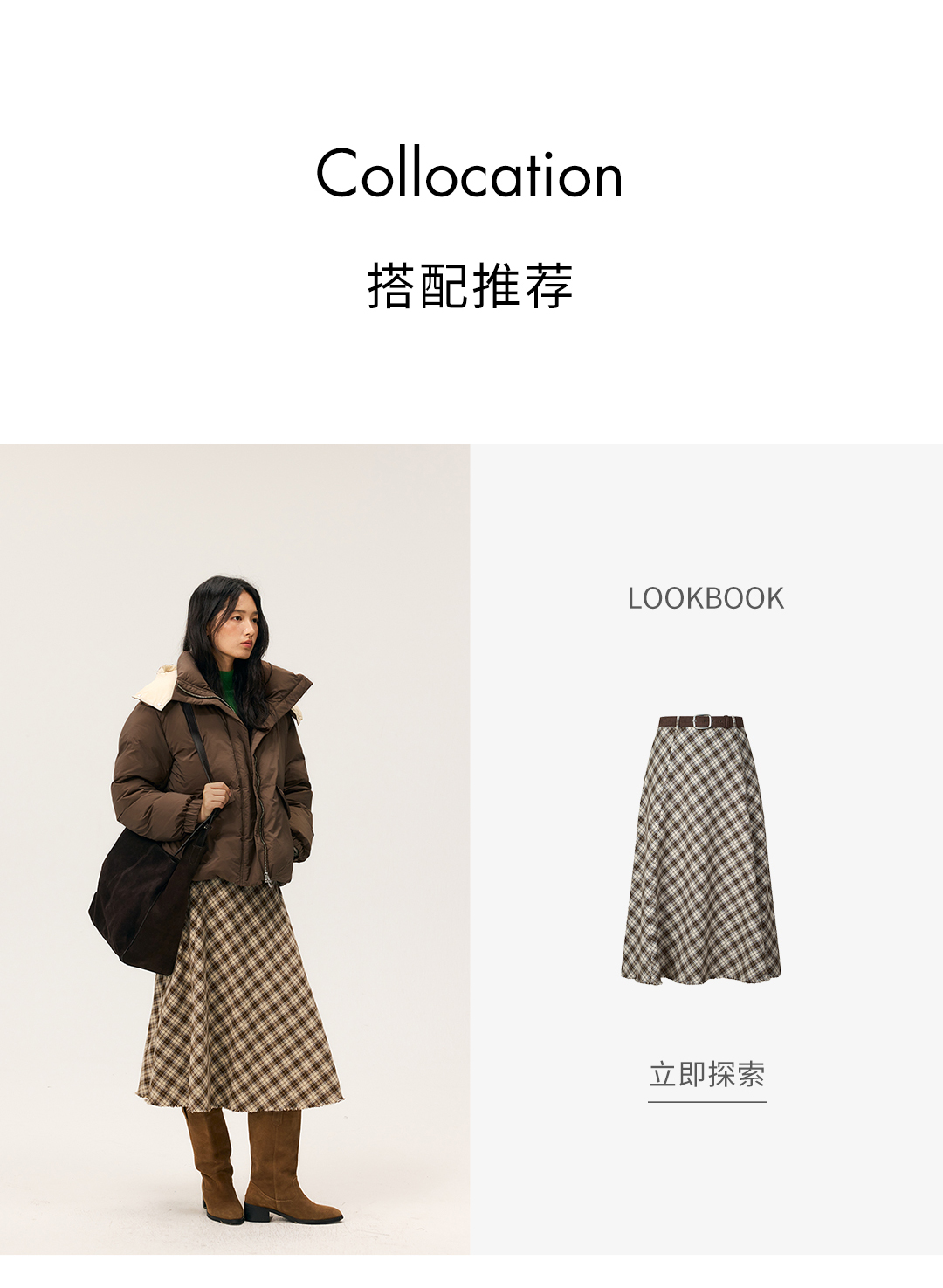Screen dimensions: 943x1288
Task: Click the underline beneath 立即探索
Action: pyautogui.click(x=706, y=1101)
